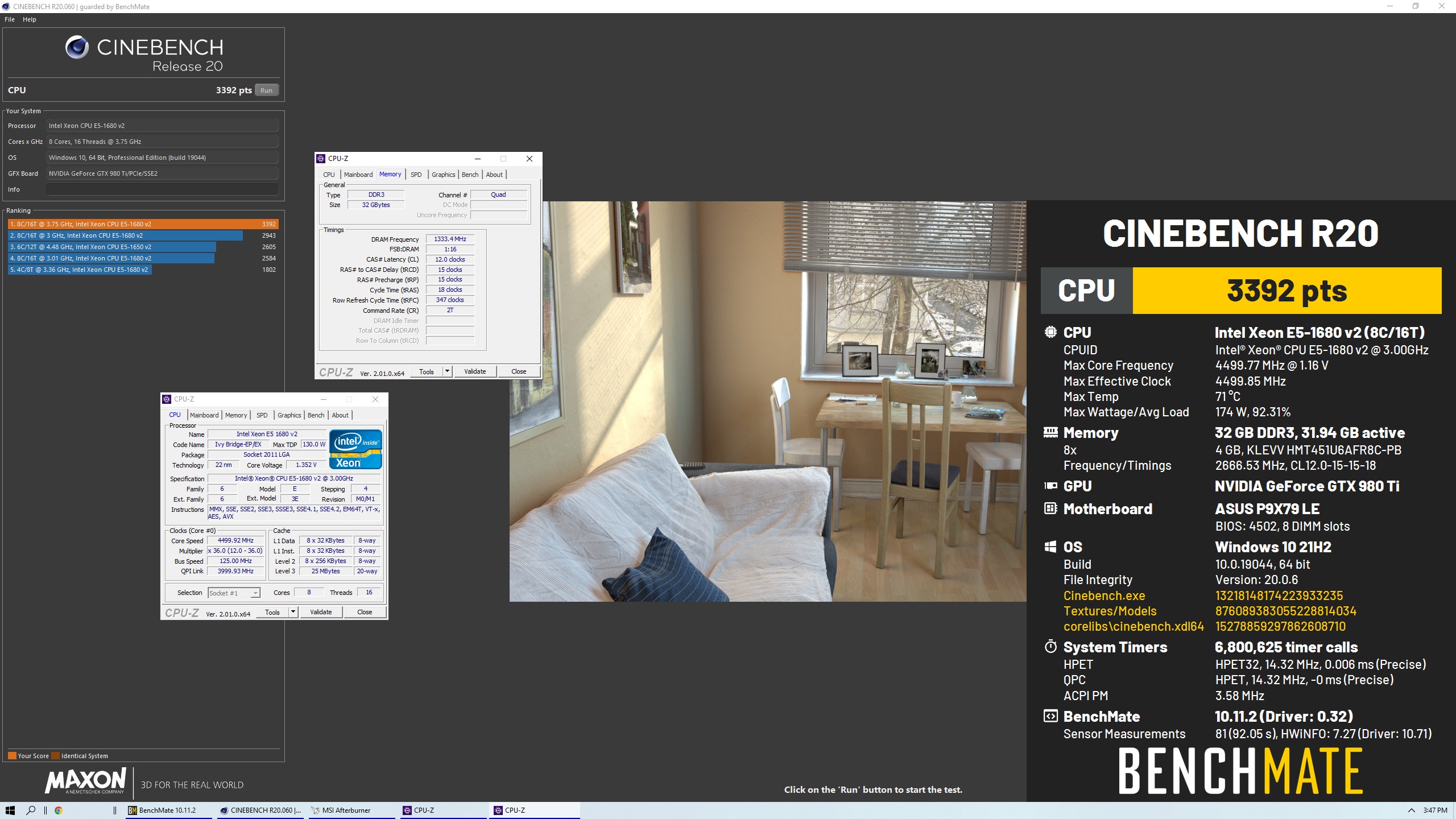Image resolution: width=1456 pixels, height=819 pixels.
Task: Open Graphics tab in memory CPU-Z window
Action: pos(443,175)
